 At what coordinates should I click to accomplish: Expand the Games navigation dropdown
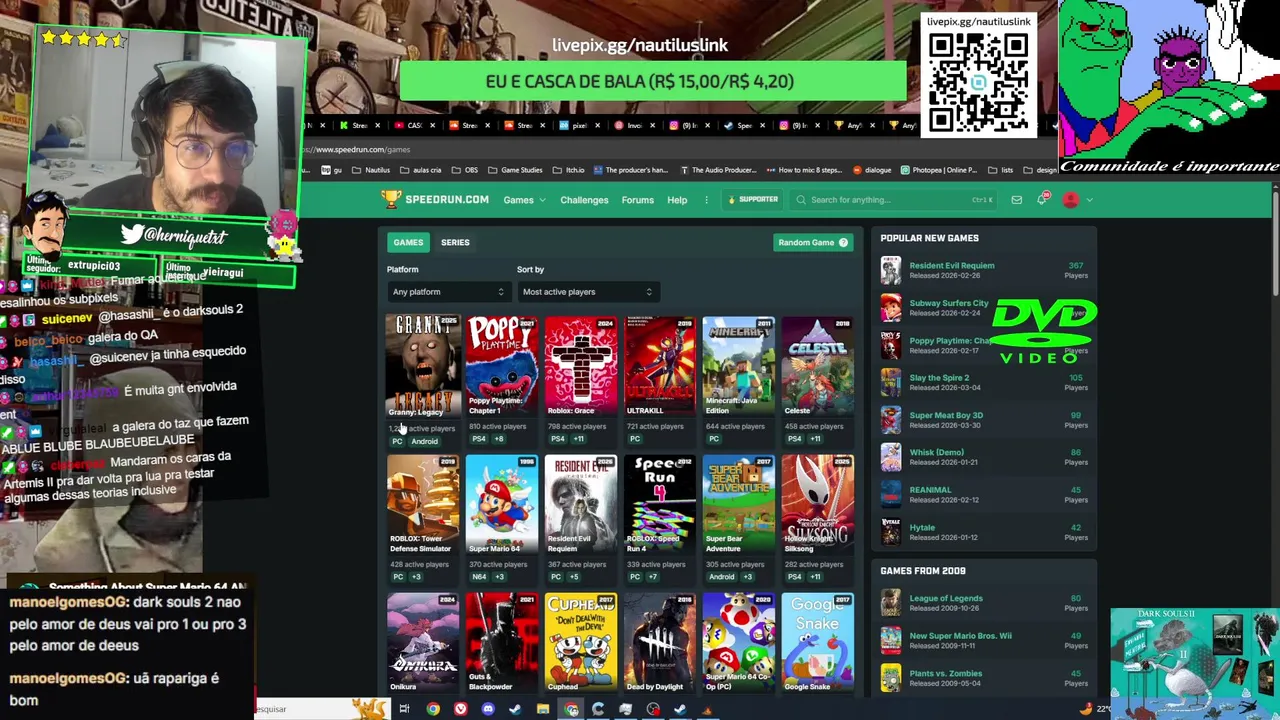click(x=524, y=200)
